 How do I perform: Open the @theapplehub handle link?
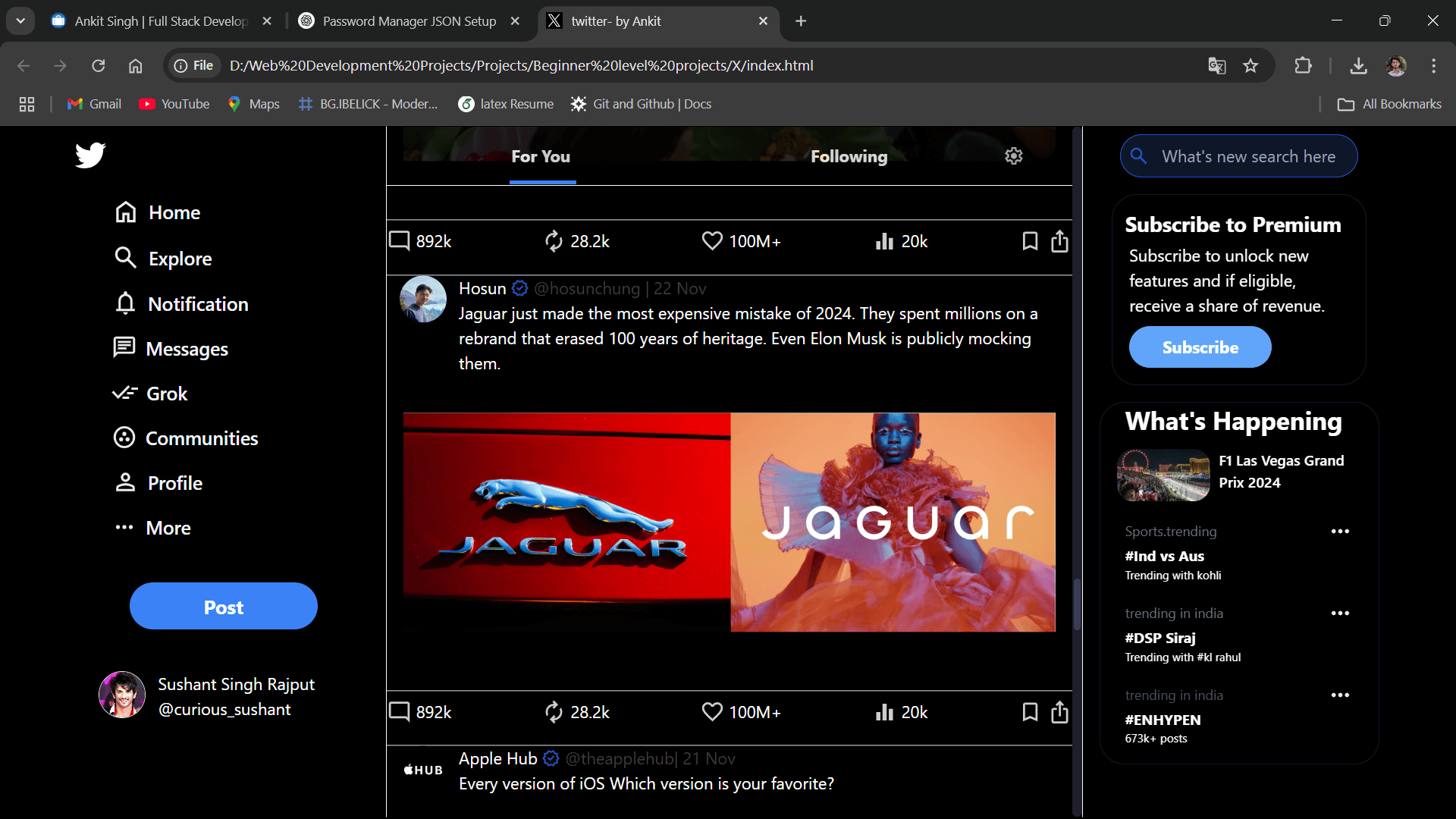coord(620,758)
